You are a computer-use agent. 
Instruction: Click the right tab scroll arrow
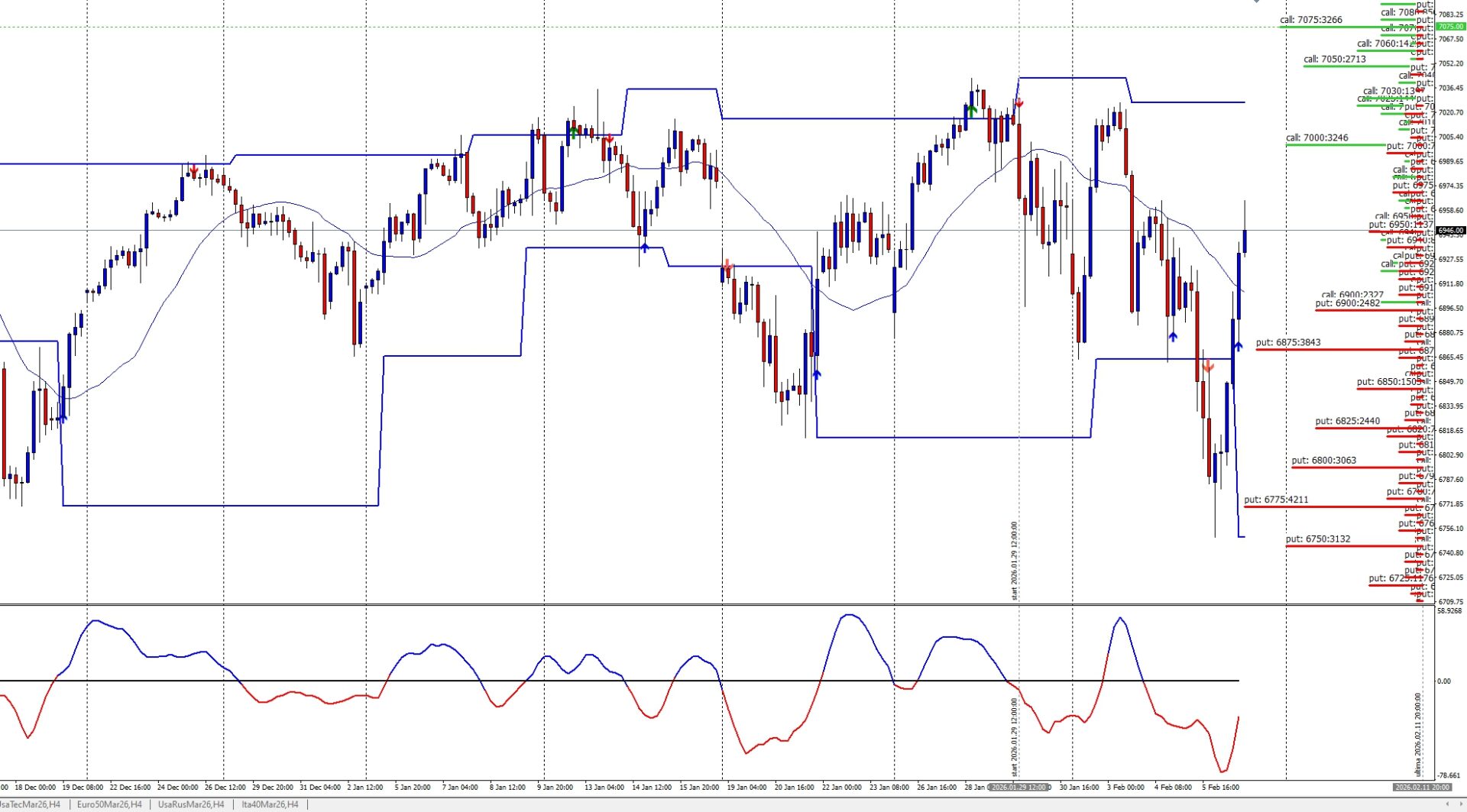pyautogui.click(x=1460, y=804)
